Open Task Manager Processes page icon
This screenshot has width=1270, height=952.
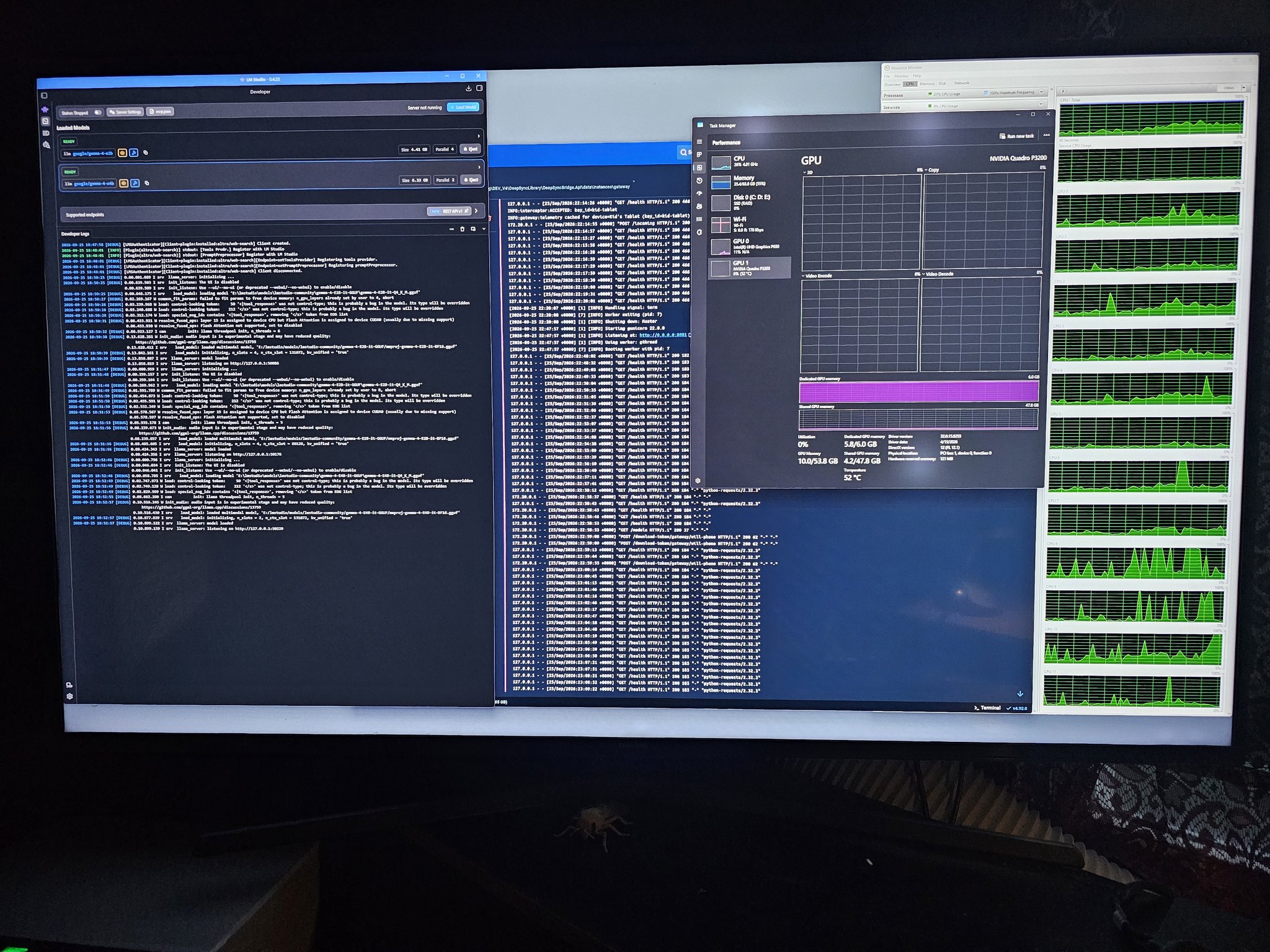click(699, 154)
